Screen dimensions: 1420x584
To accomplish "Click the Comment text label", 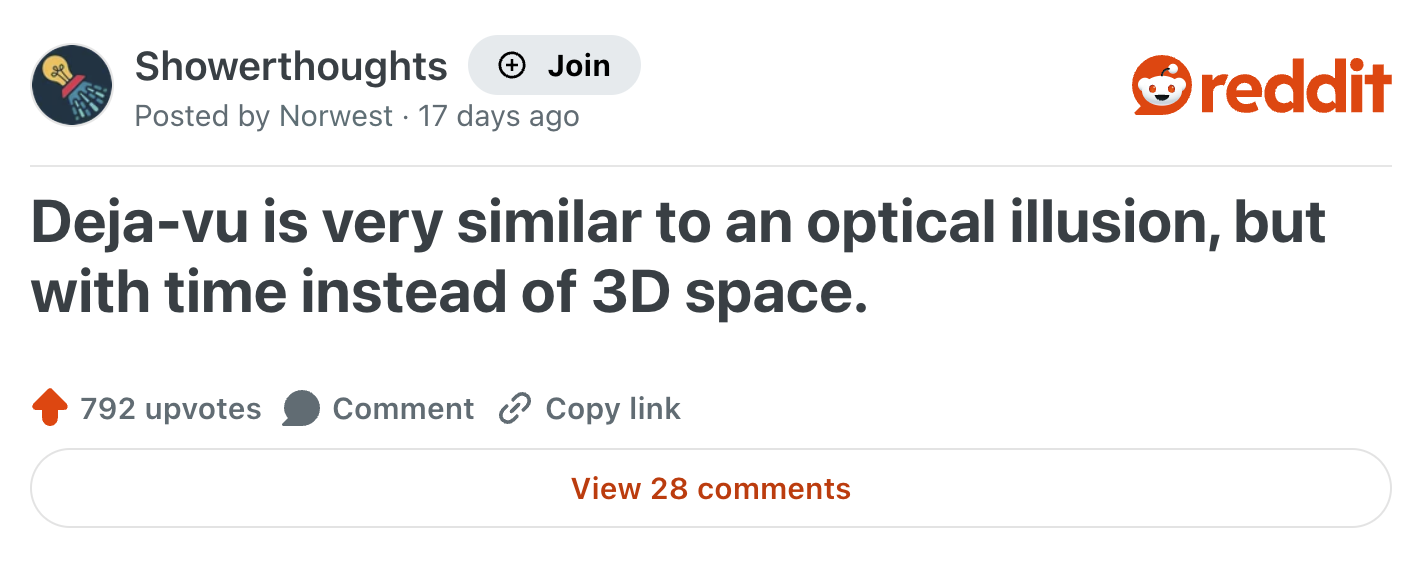I will (404, 408).
